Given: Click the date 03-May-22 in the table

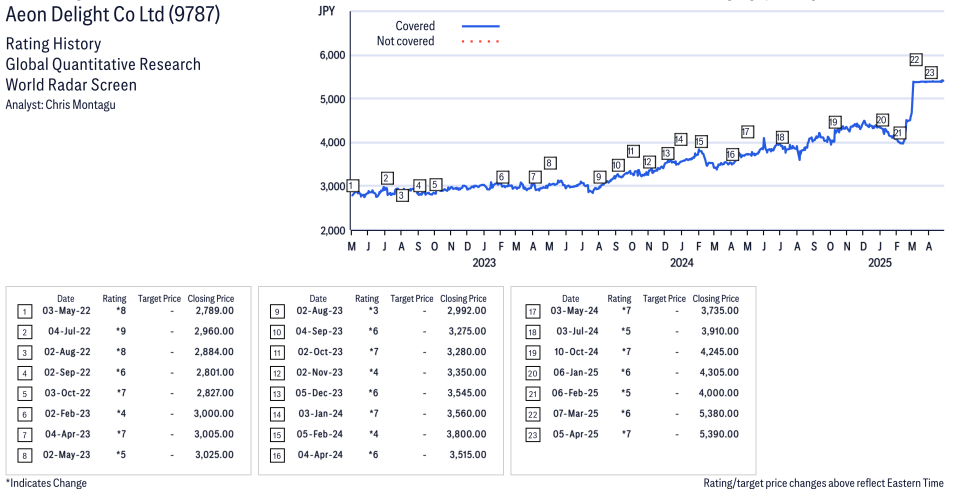Looking at the screenshot, I should point(66,311).
